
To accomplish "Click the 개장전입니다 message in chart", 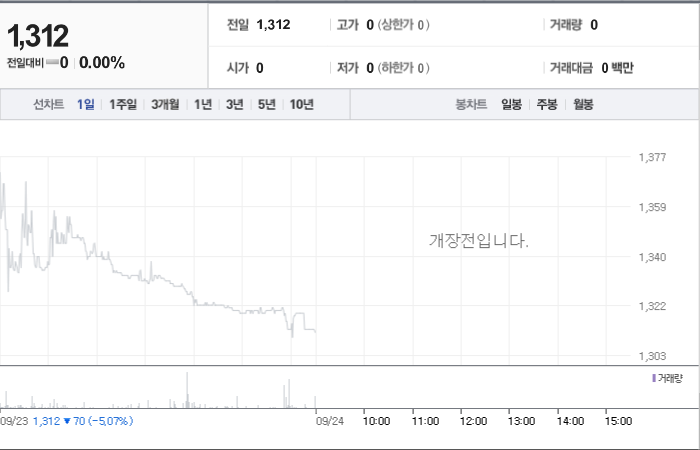I will pos(479,241).
